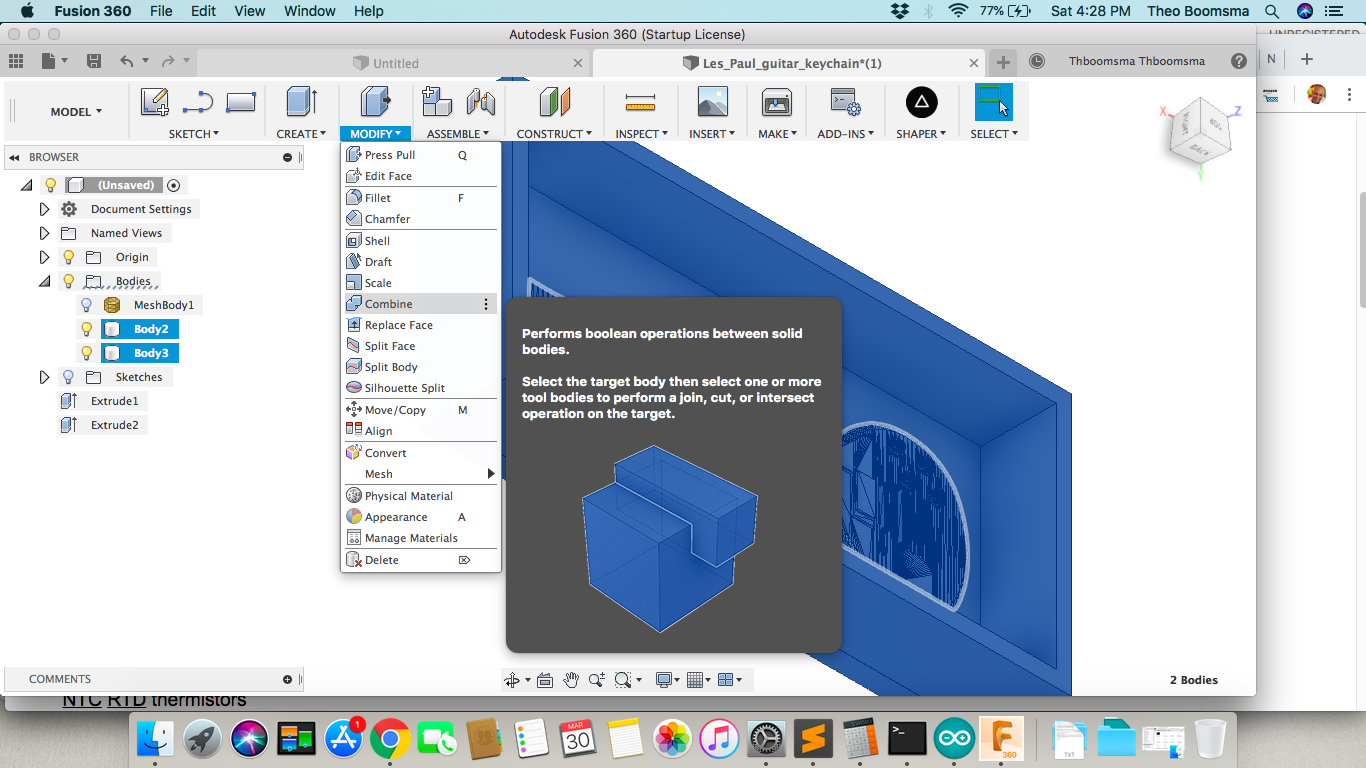The height and width of the screenshot is (768, 1366).
Task: Click the Pan hand icon in navigation bar
Action: [571, 680]
